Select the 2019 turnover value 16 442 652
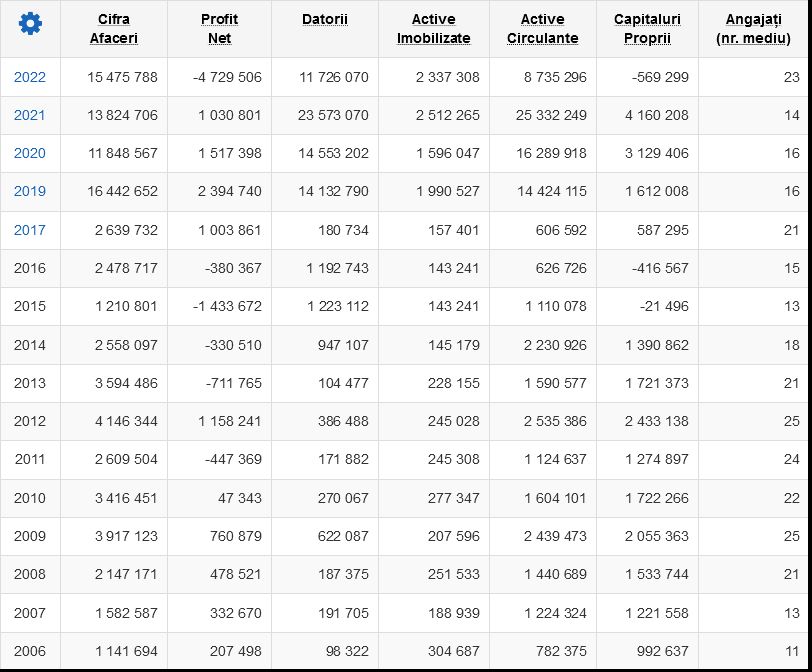Image resolution: width=812 pixels, height=672 pixels. pos(122,191)
